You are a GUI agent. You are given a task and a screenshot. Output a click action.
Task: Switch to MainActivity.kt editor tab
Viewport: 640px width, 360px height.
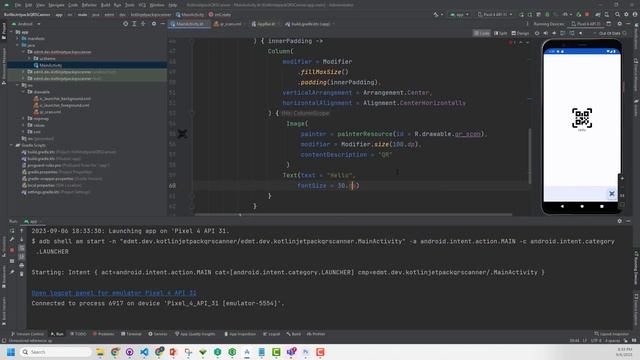(x=189, y=24)
